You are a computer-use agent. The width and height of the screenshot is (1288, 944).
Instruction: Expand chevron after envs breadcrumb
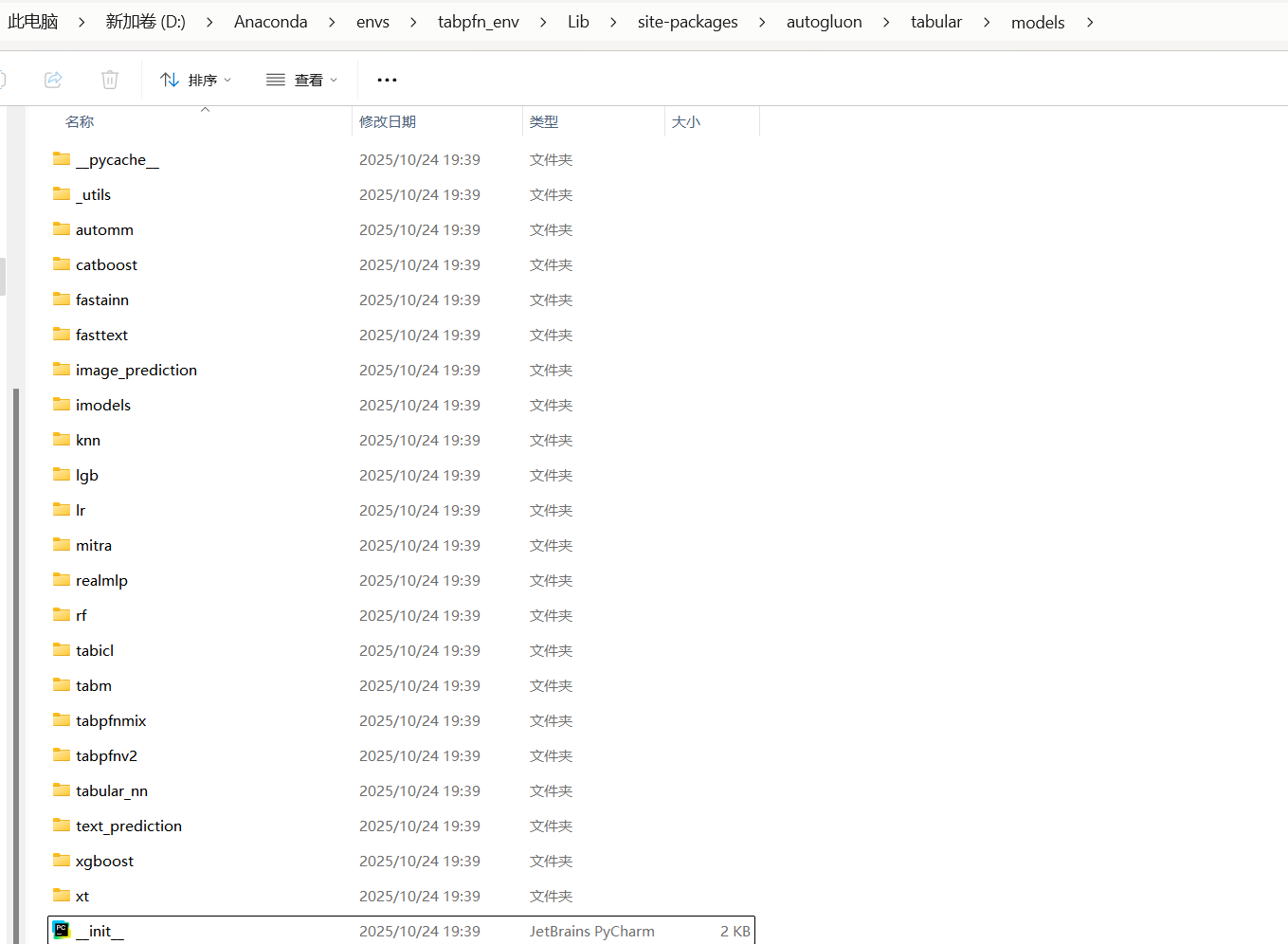coord(413,22)
